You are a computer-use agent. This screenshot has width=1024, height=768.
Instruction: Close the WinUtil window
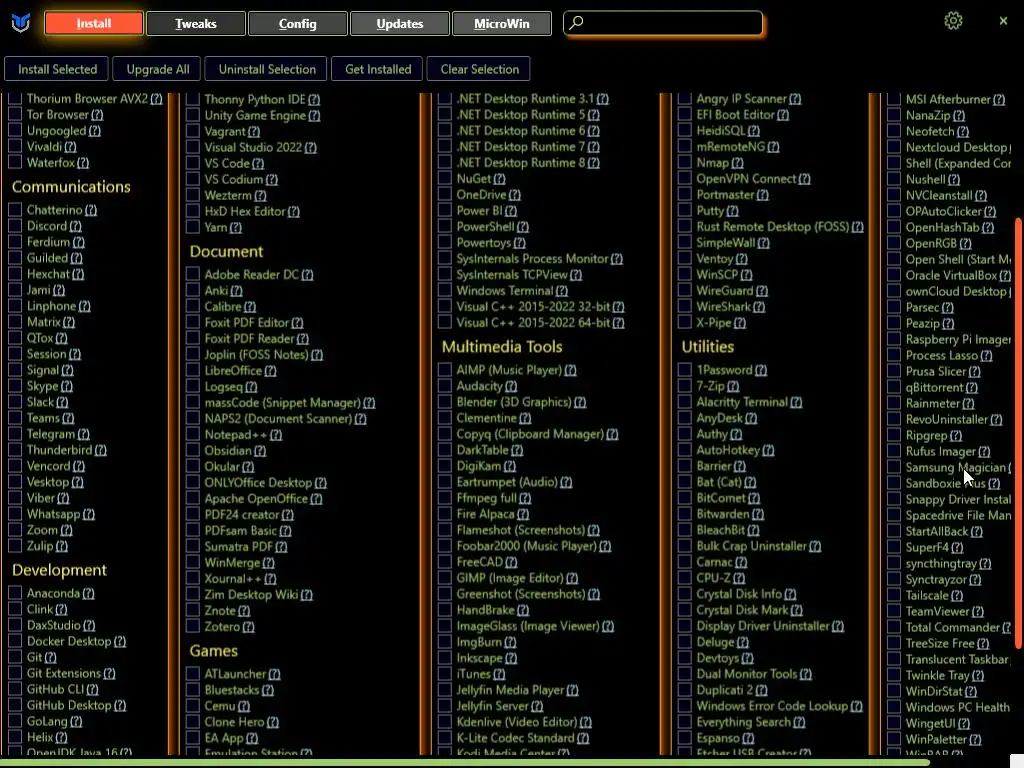(x=1003, y=21)
